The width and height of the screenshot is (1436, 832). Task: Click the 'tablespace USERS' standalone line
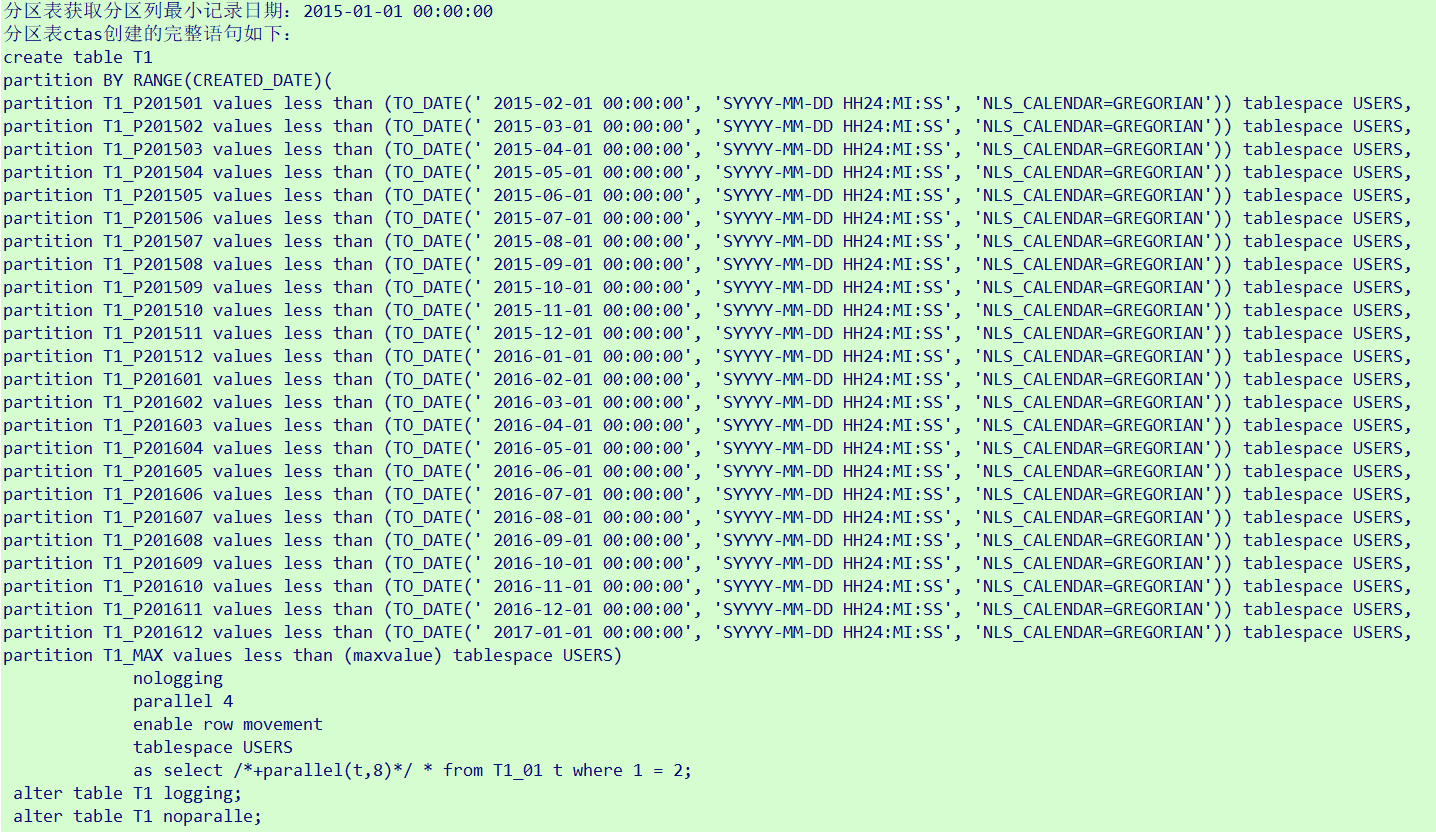point(213,747)
